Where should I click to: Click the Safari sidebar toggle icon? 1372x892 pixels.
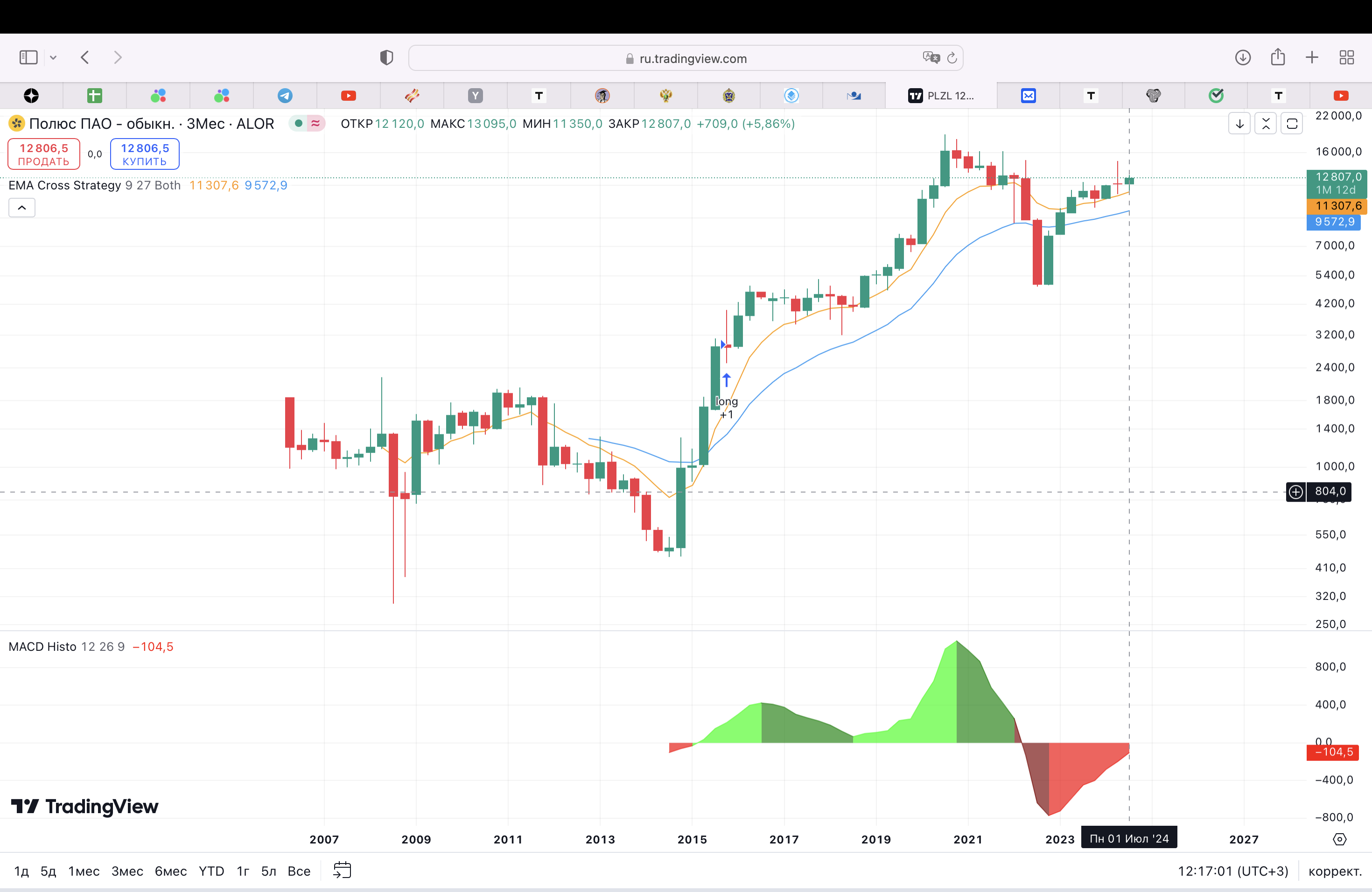click(28, 58)
